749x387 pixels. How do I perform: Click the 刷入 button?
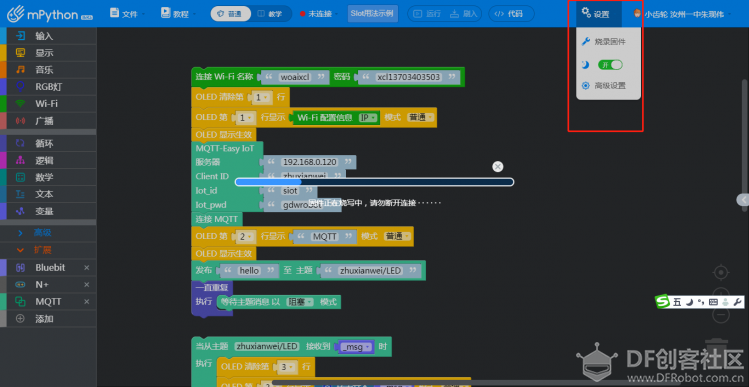pyautogui.click(x=464, y=14)
